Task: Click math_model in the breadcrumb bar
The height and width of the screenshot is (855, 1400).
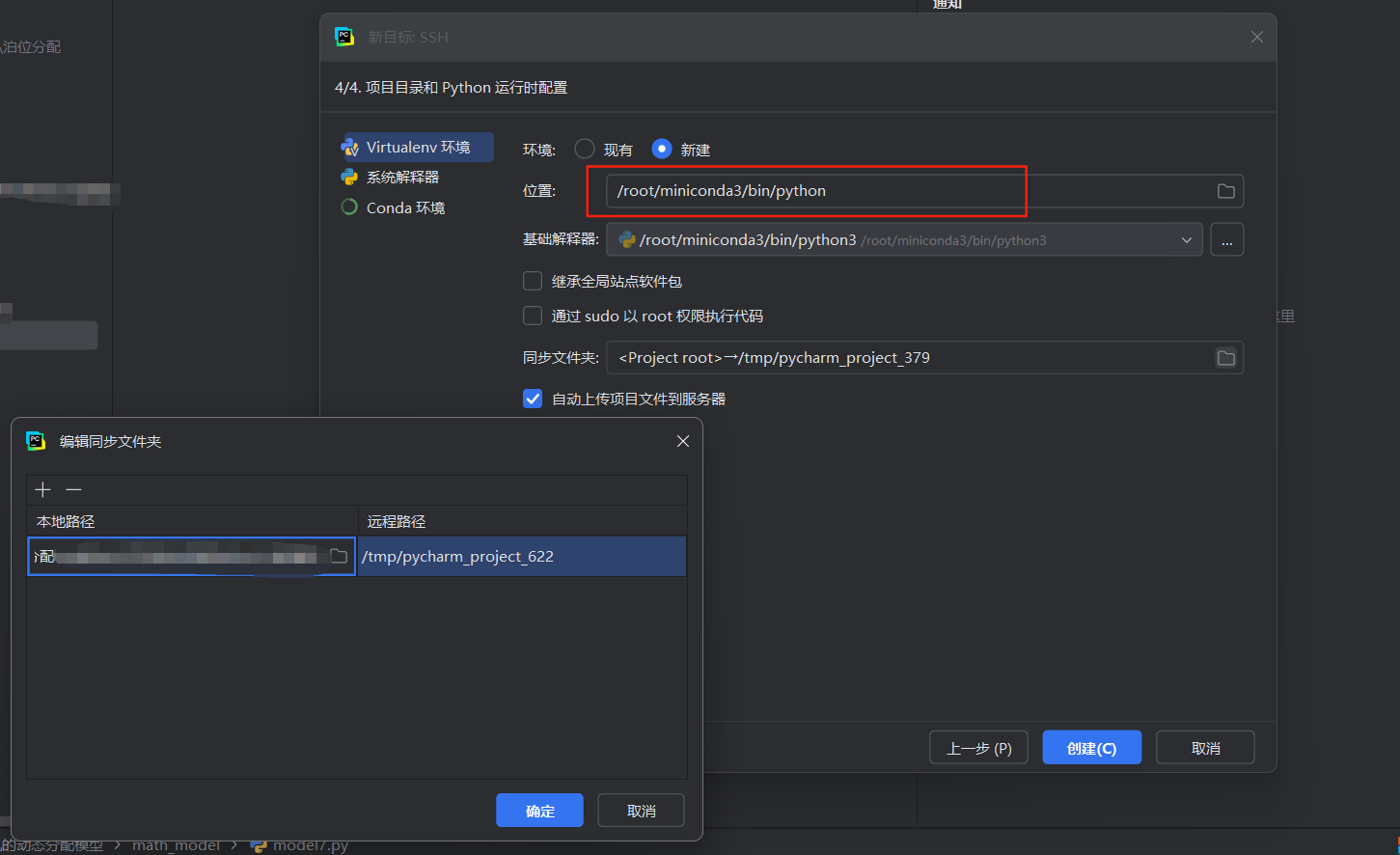Action: click(x=176, y=845)
